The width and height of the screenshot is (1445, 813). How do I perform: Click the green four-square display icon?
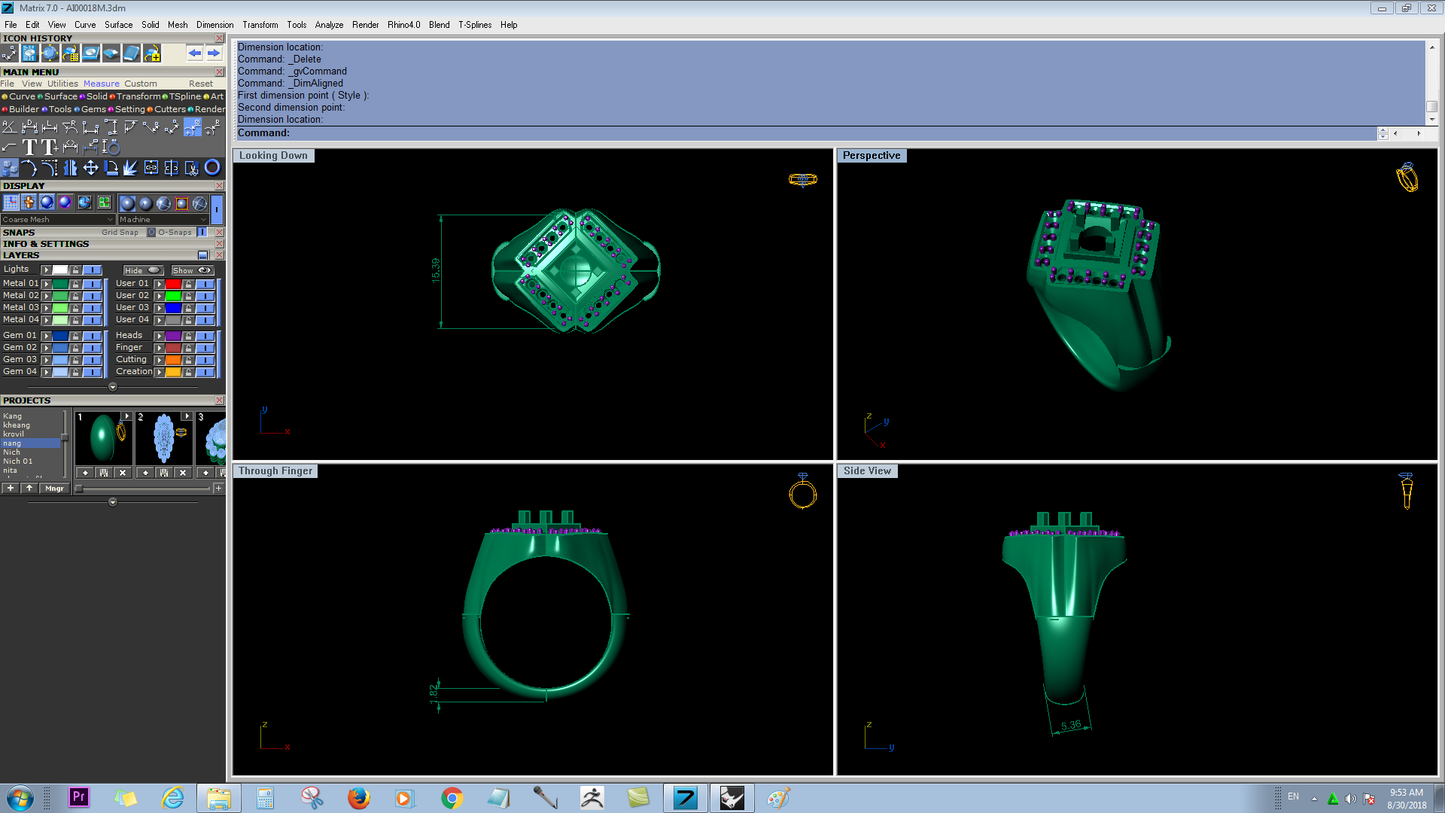pyautogui.click(x=104, y=203)
